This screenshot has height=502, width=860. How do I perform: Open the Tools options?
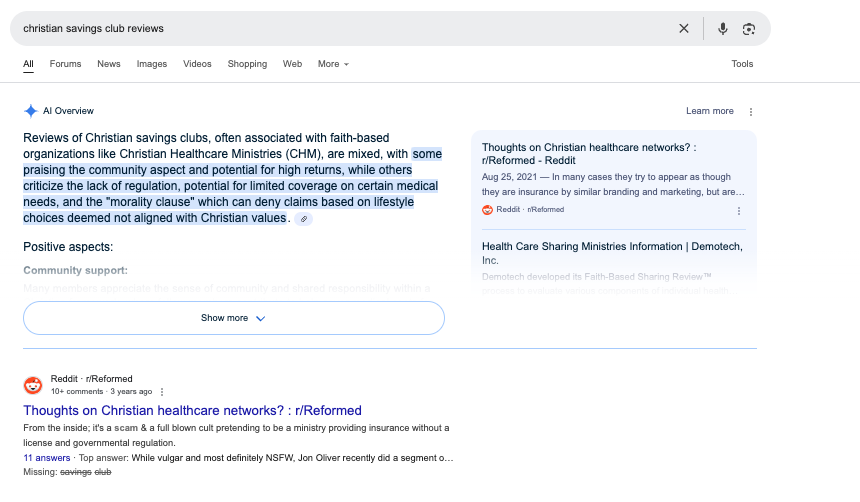point(742,64)
